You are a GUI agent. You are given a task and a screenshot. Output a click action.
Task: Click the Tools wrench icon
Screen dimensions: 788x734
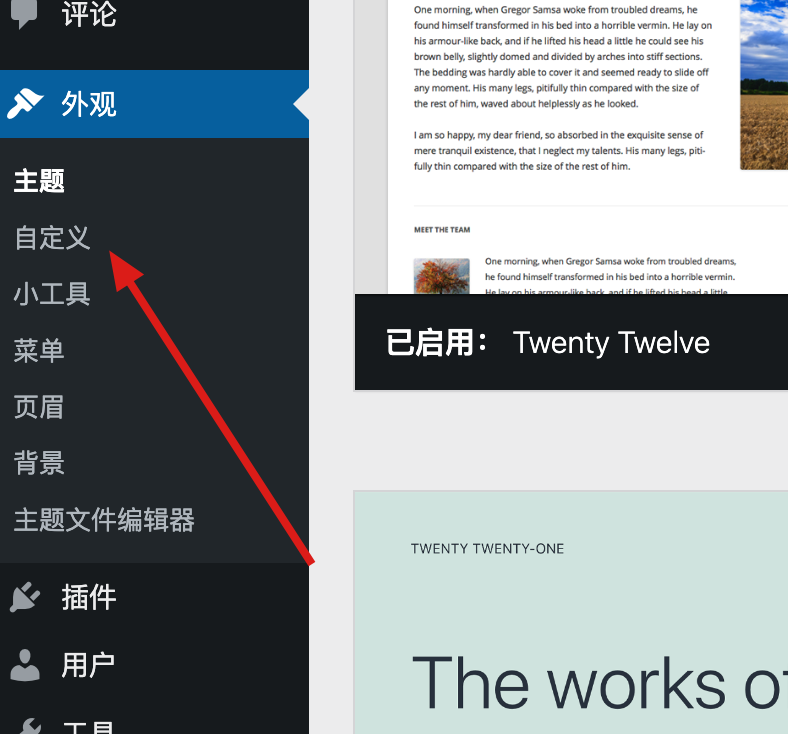click(28, 726)
